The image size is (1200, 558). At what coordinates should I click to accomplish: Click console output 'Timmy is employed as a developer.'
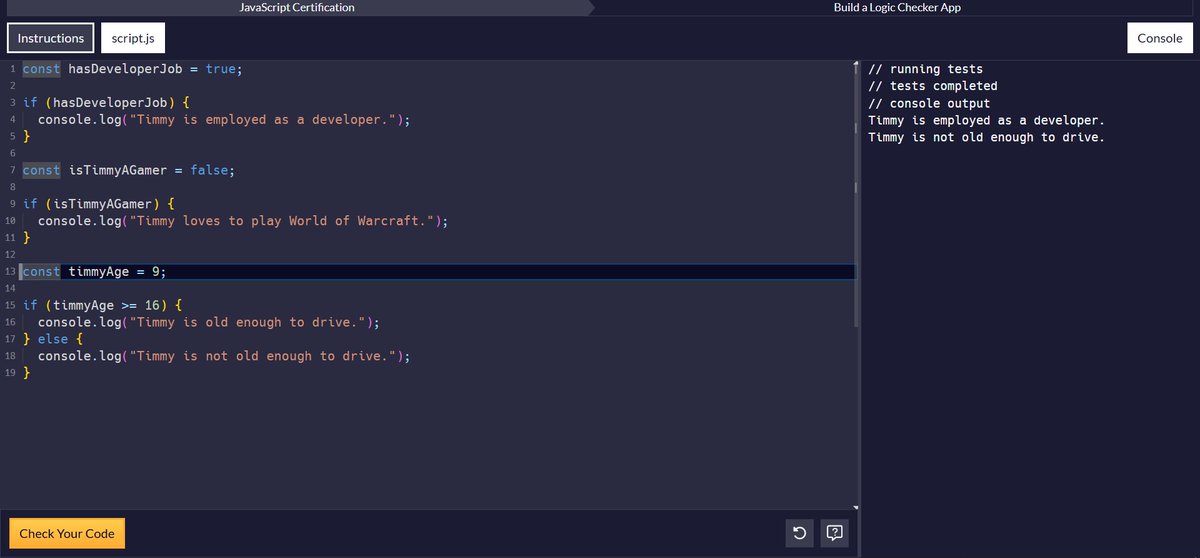[986, 120]
